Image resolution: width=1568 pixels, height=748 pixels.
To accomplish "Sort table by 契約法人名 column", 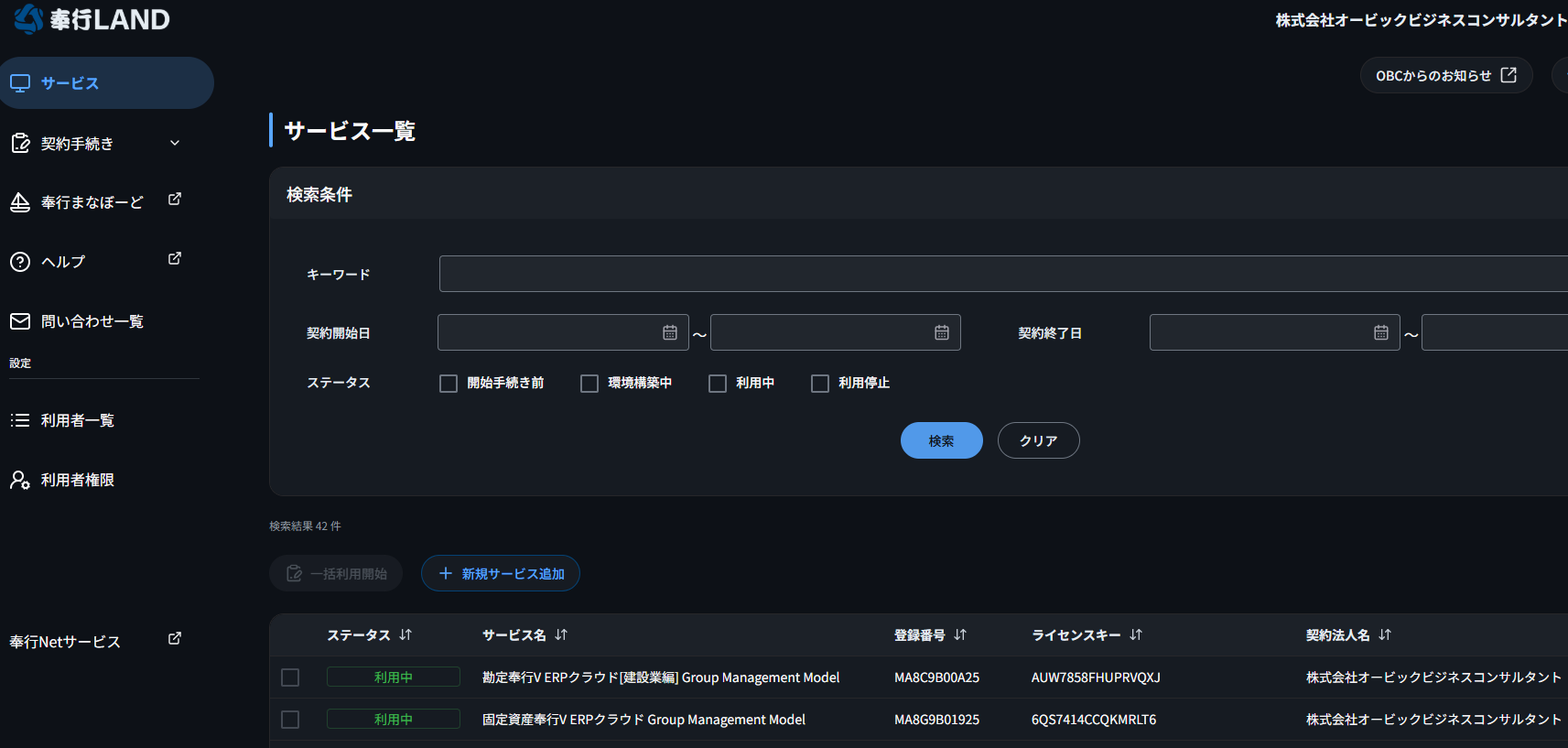I will 1385,634.
